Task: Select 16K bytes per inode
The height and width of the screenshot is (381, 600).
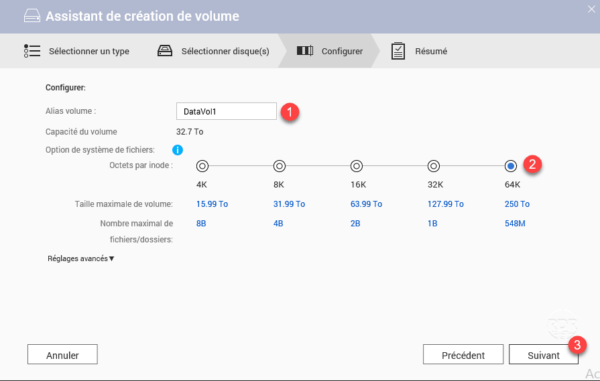Action: pos(357,166)
